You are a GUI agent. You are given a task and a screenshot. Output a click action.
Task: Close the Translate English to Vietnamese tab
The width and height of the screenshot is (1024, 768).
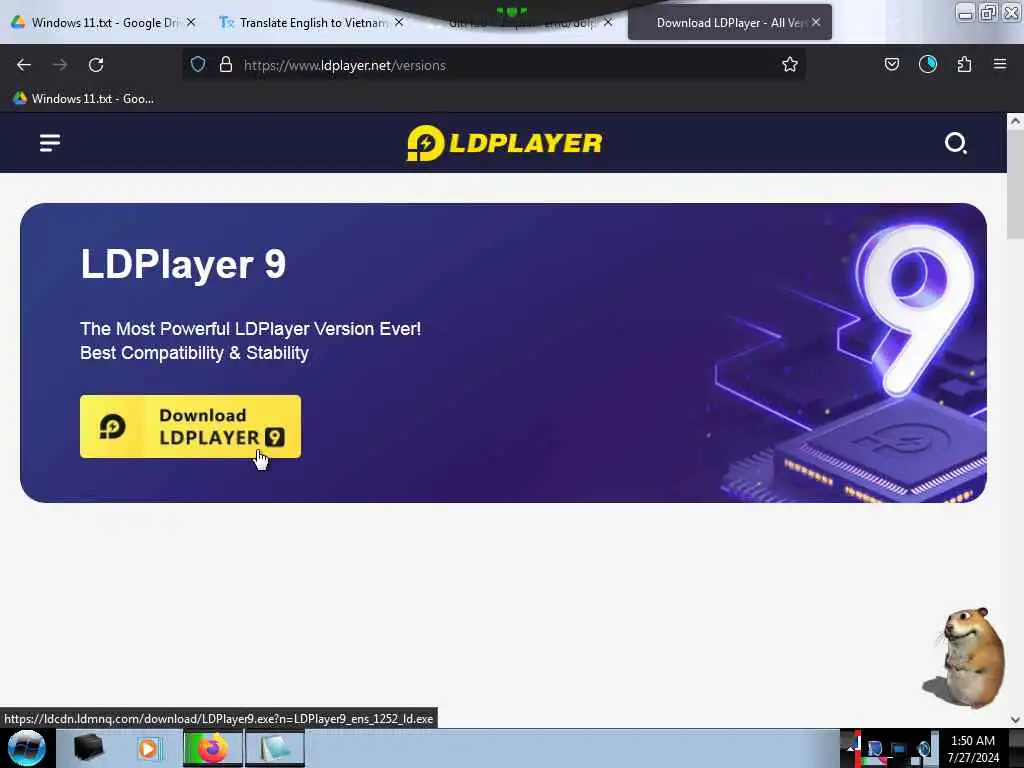point(399,22)
